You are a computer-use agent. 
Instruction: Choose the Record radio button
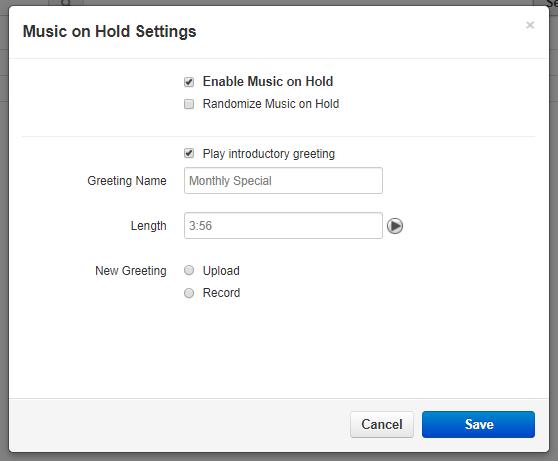point(189,293)
